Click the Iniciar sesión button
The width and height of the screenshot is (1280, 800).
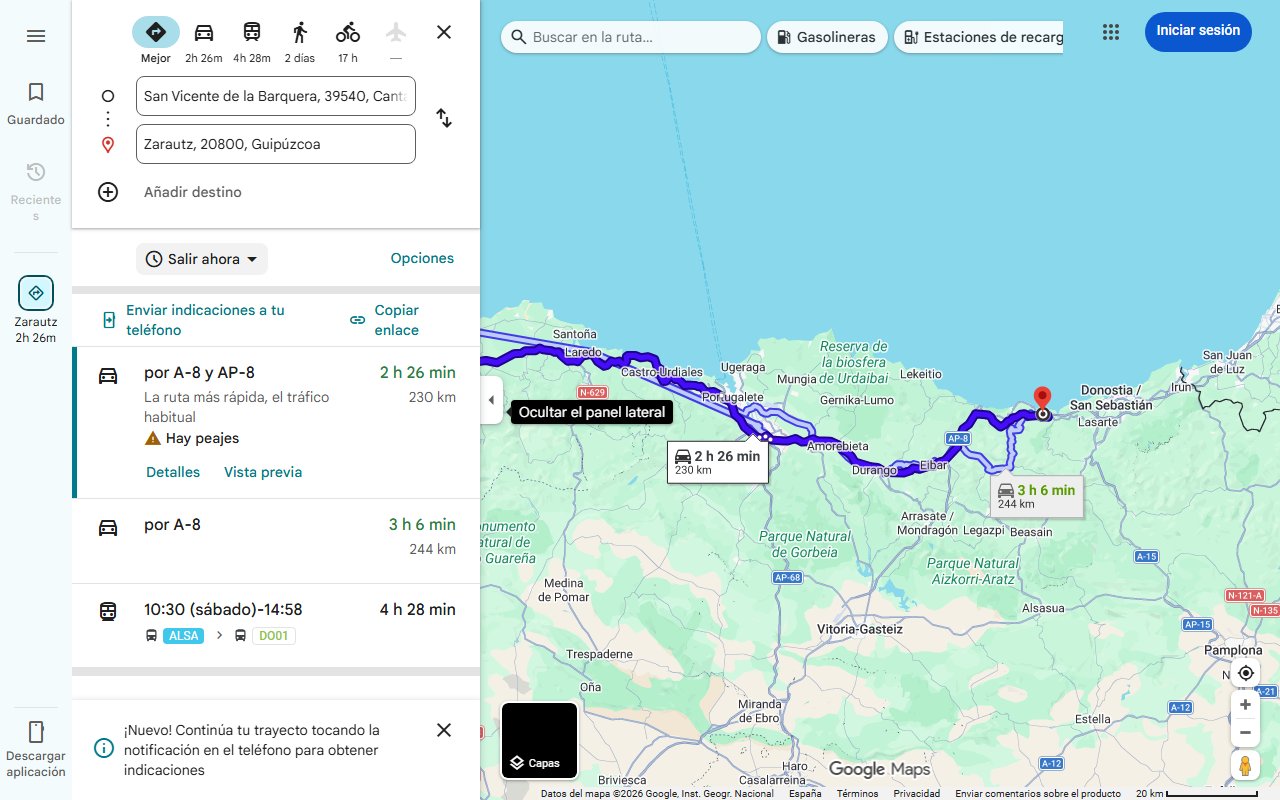pos(1197,31)
